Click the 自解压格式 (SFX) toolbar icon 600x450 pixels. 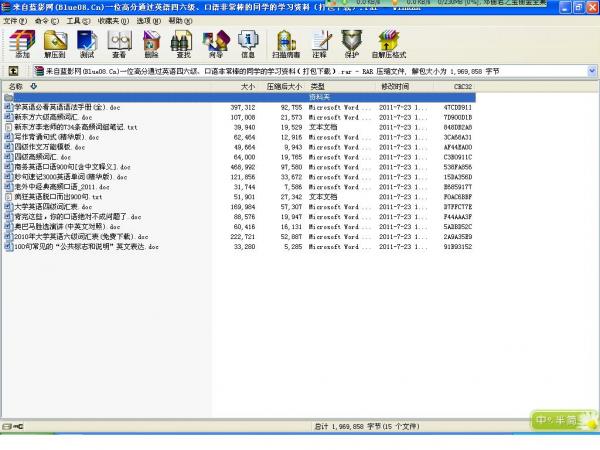tap(388, 44)
